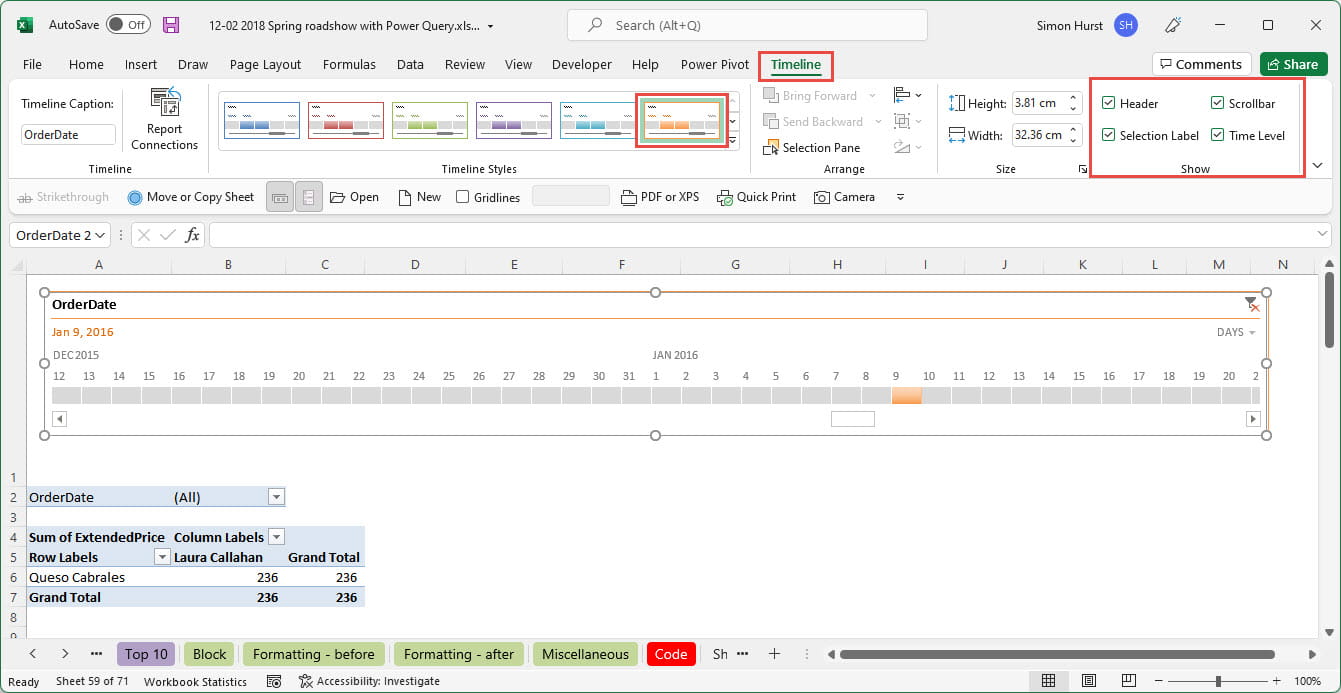Click the Share button
This screenshot has width=1341, height=693.
(1293, 64)
